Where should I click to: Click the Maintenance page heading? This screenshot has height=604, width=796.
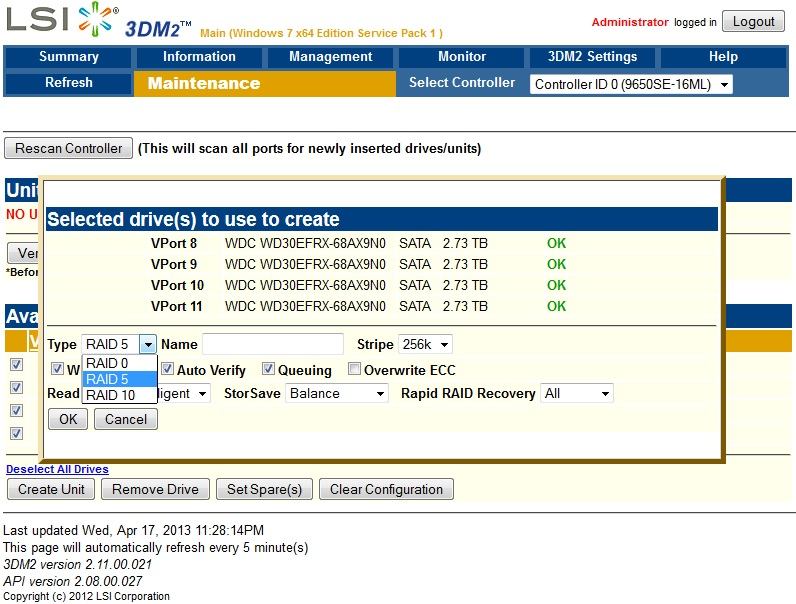(204, 83)
